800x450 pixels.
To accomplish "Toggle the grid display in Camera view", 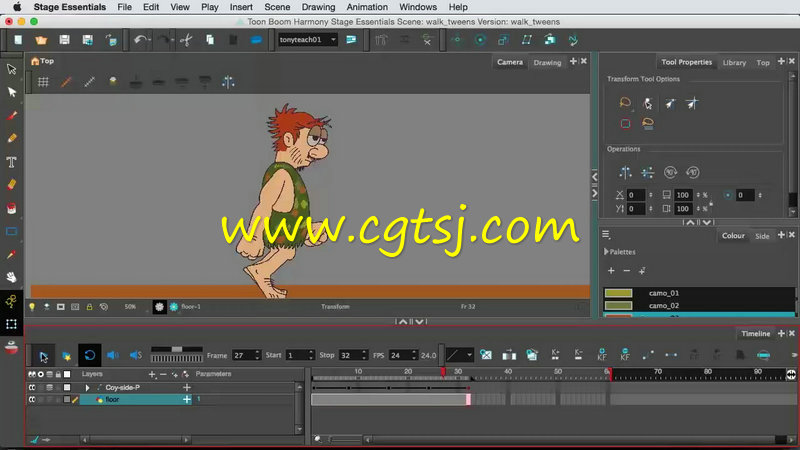I will (43, 82).
